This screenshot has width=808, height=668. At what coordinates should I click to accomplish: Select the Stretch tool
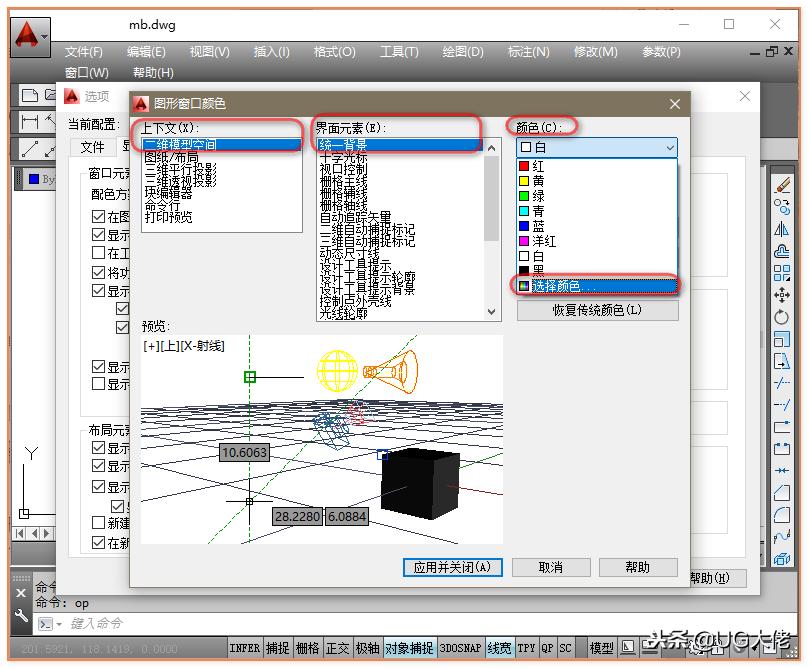tap(782, 361)
